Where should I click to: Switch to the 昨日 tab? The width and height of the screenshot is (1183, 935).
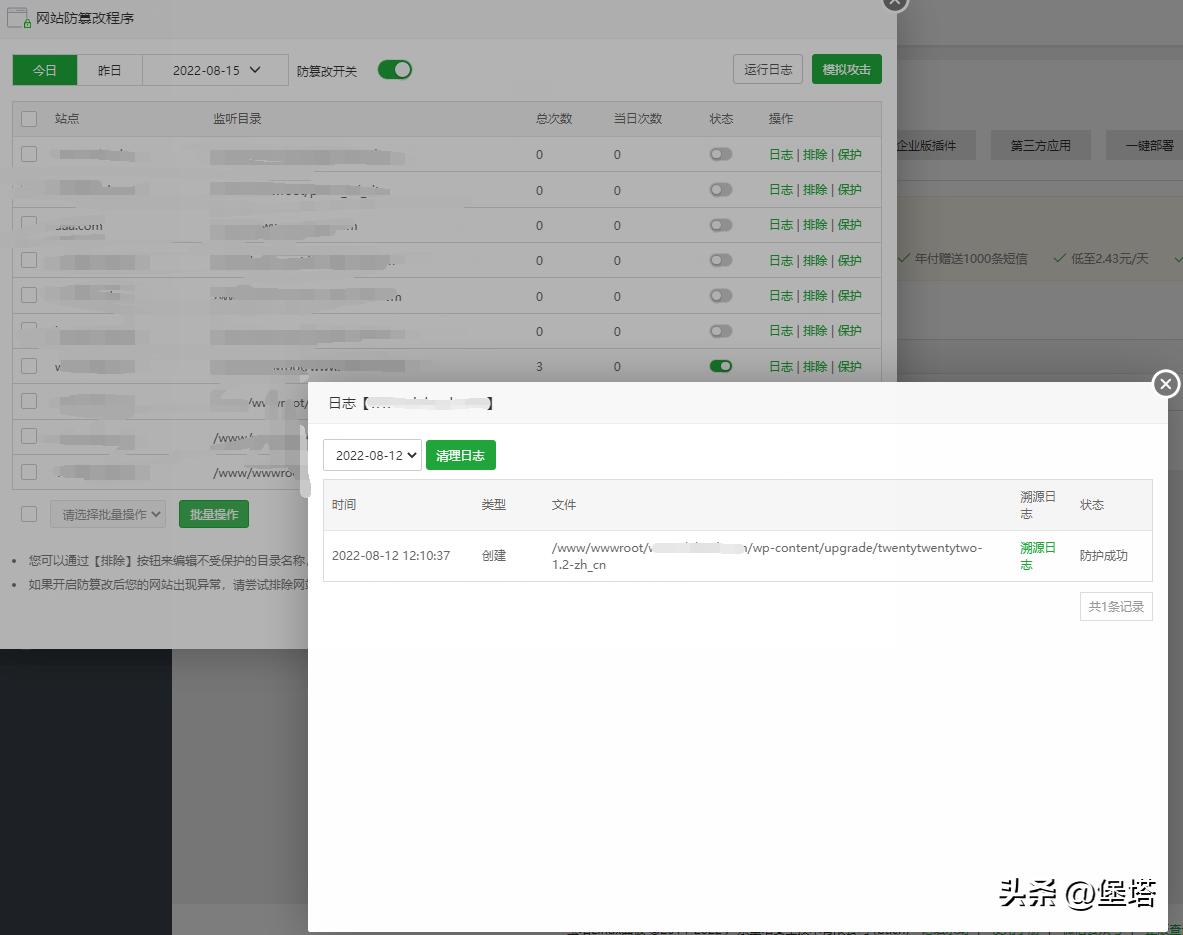point(109,70)
